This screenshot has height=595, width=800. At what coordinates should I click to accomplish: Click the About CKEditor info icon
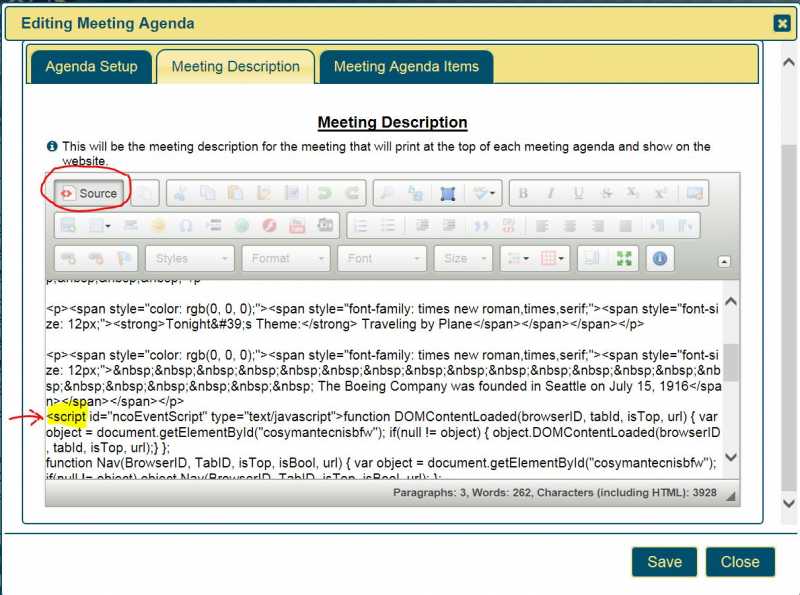point(659,258)
